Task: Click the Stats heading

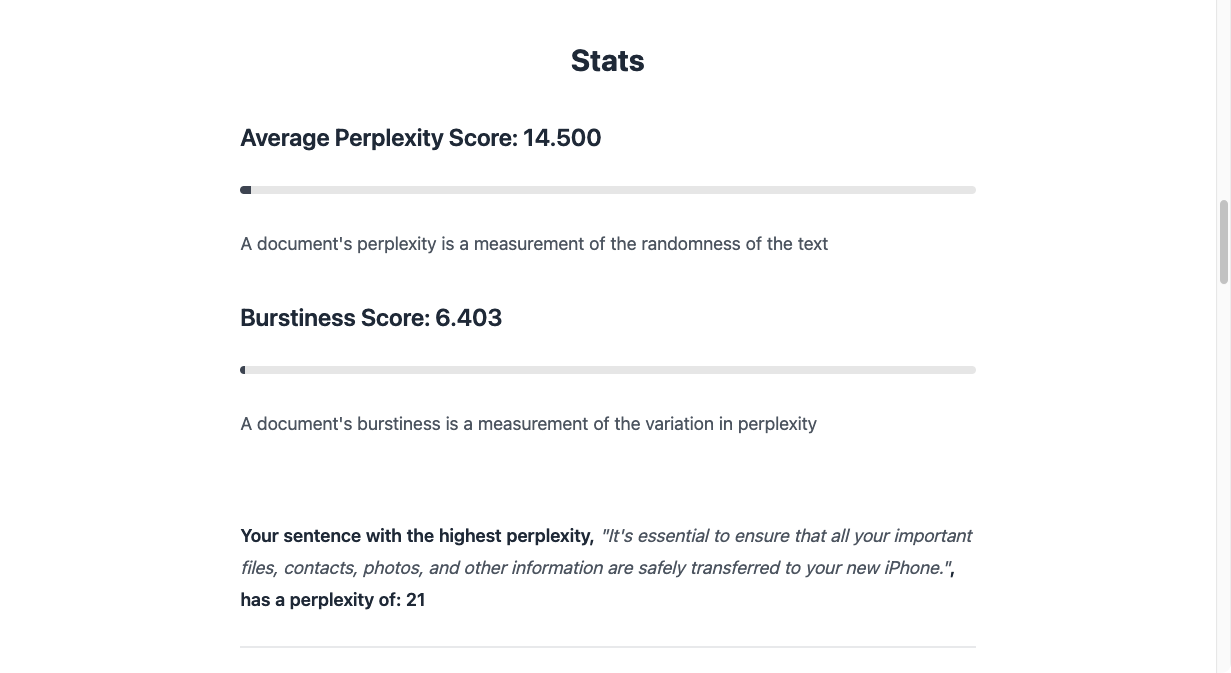Action: coord(607,61)
